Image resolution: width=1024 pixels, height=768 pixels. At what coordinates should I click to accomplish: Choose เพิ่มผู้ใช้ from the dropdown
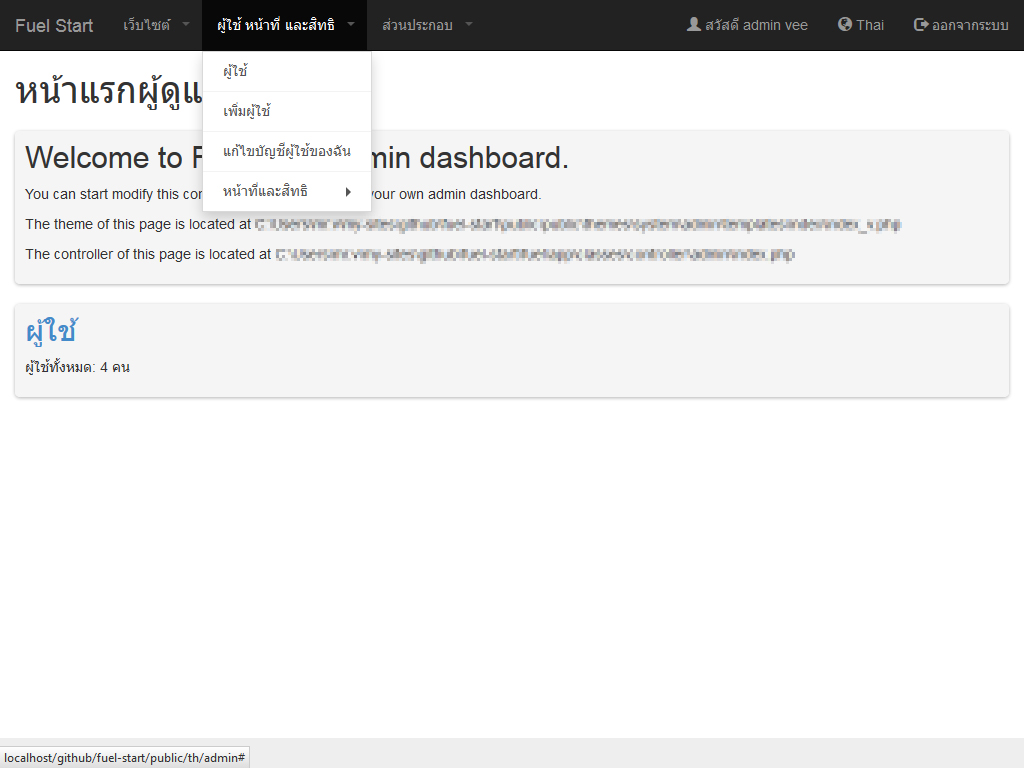[247, 111]
